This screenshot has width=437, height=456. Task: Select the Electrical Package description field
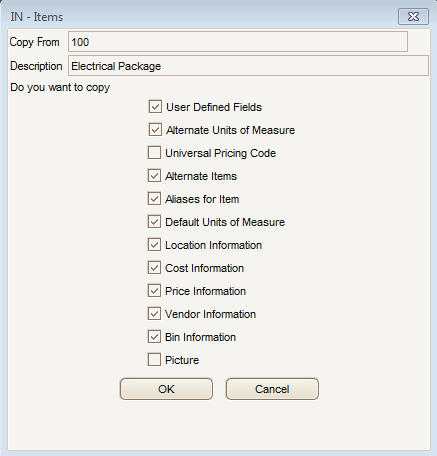tap(248, 66)
